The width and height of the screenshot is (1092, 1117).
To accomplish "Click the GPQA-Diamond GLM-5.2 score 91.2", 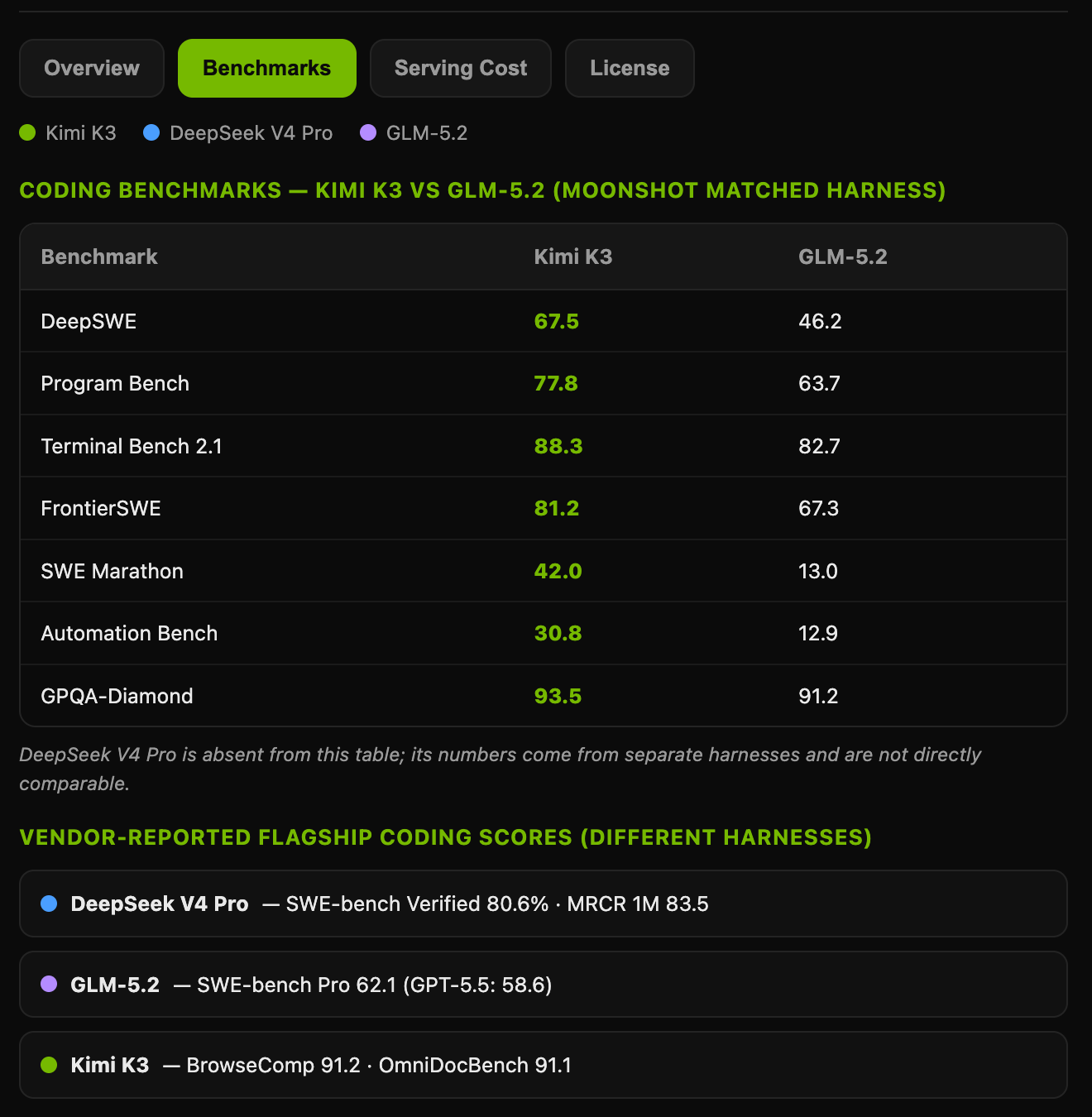I will [818, 696].
